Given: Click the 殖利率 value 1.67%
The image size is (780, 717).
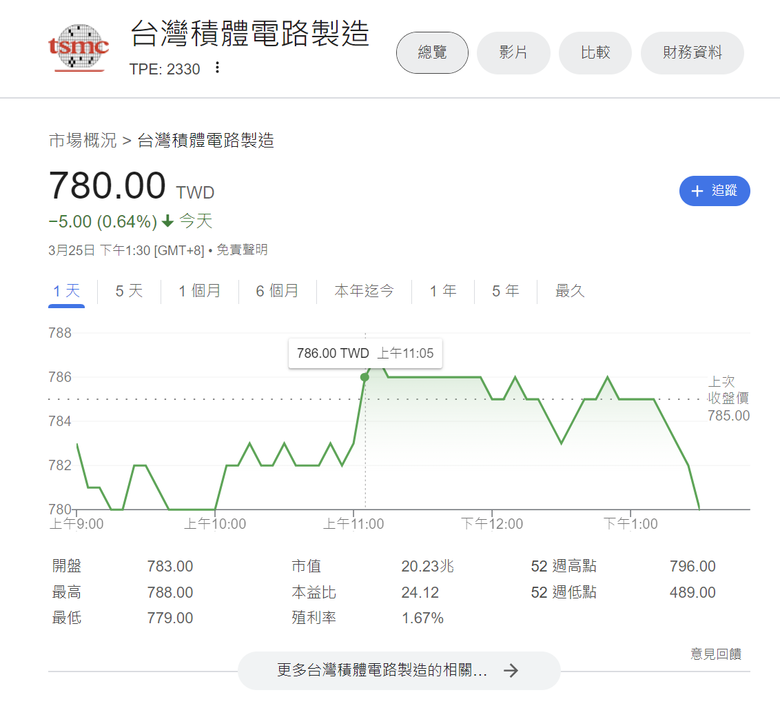Looking at the screenshot, I should 422,618.
